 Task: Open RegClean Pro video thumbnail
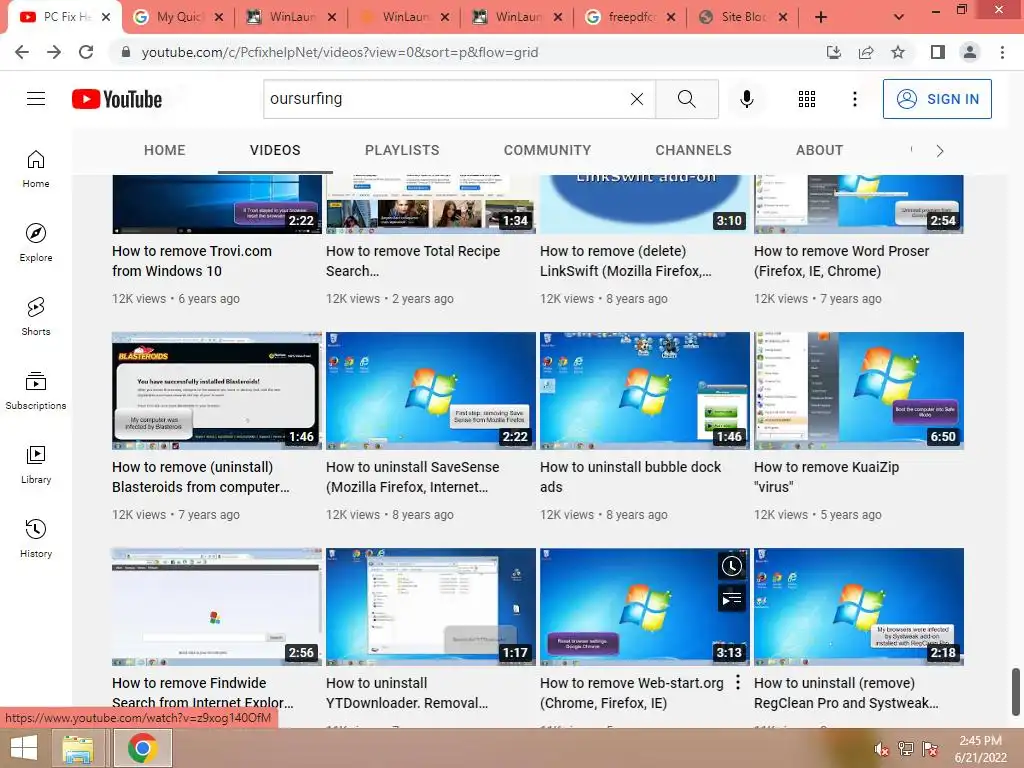pyautogui.click(x=859, y=607)
